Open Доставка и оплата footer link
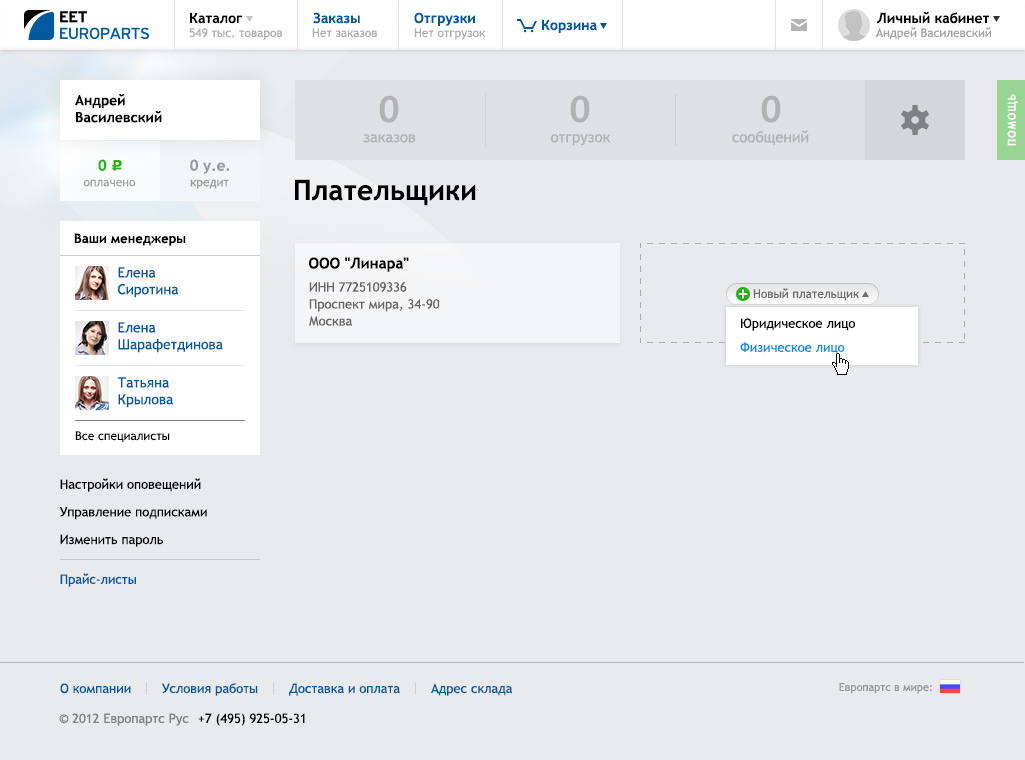This screenshot has width=1025, height=760. [344, 689]
